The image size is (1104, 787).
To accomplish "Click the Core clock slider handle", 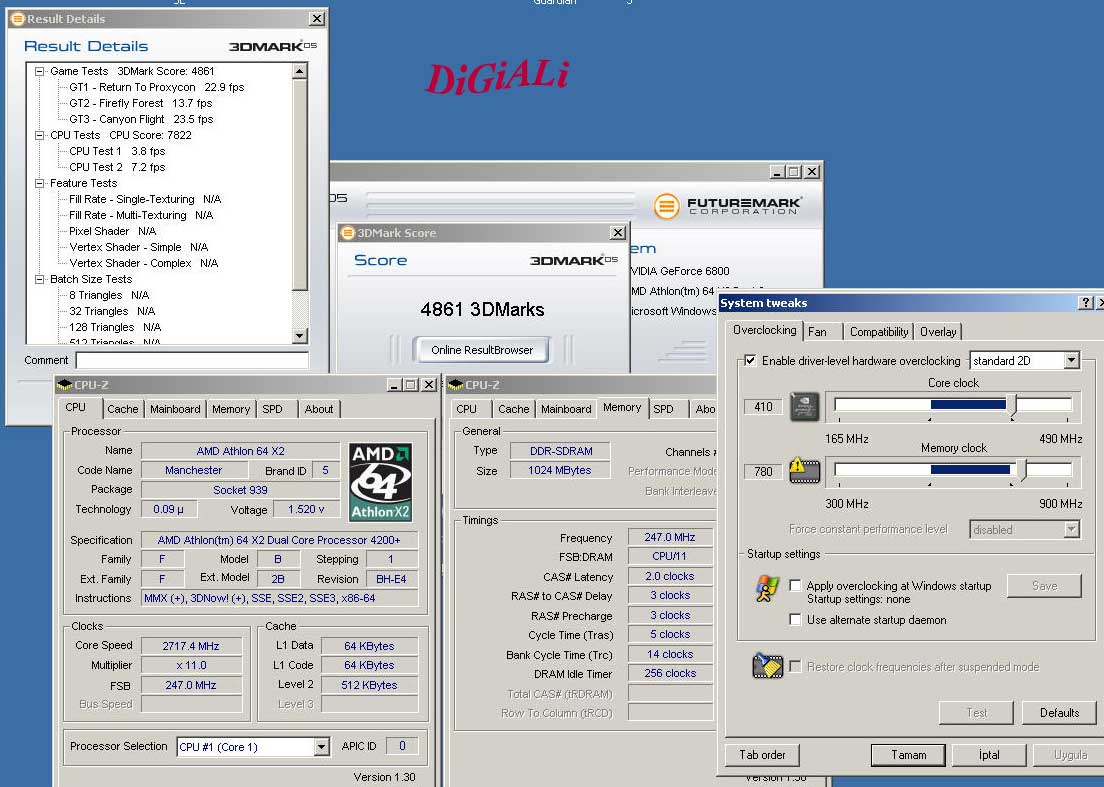I will (1014, 406).
